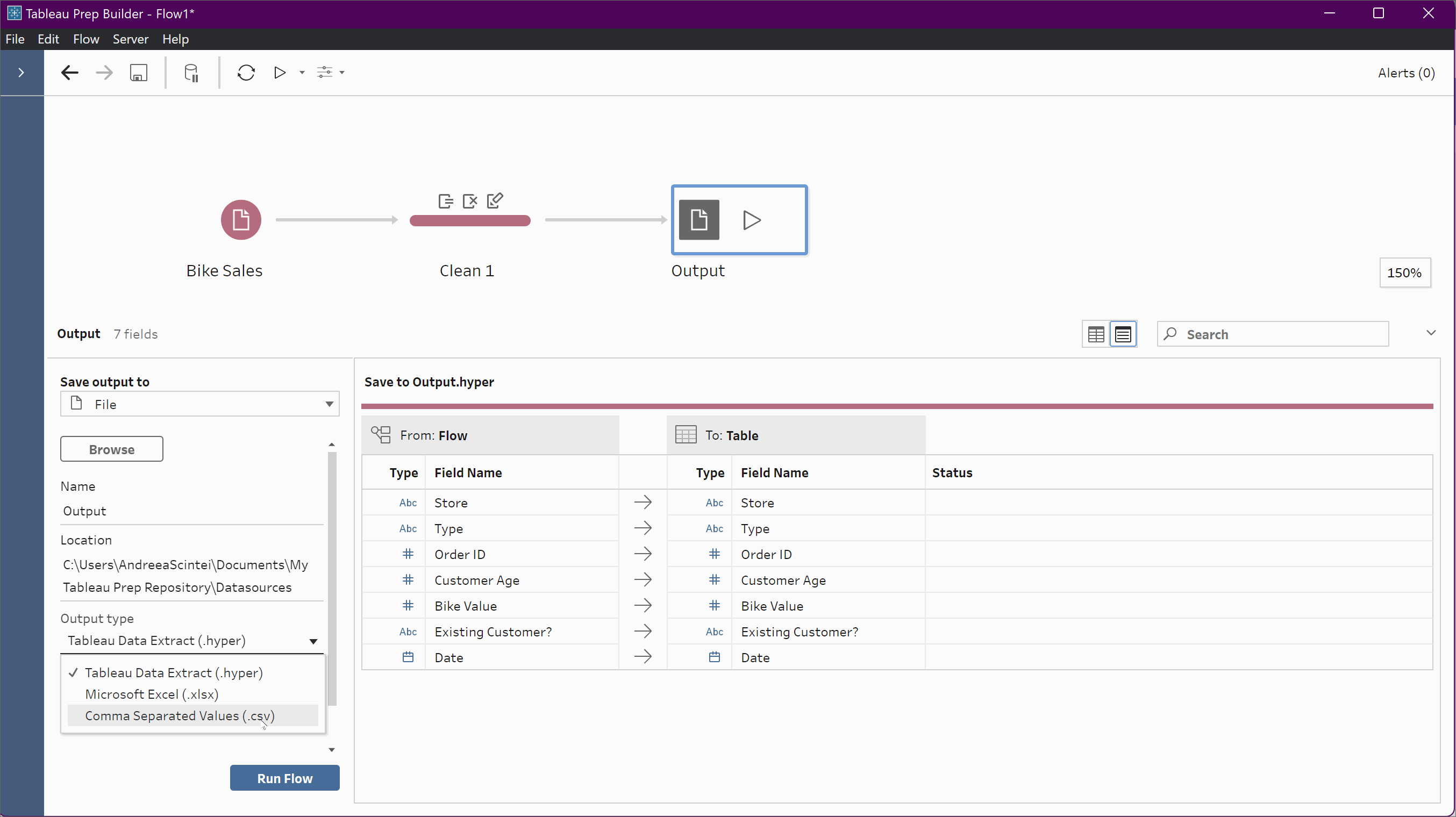Screen dimensions: 1456x817
Task: Select Comma Separated Values (.csv) option
Action: 180,715
